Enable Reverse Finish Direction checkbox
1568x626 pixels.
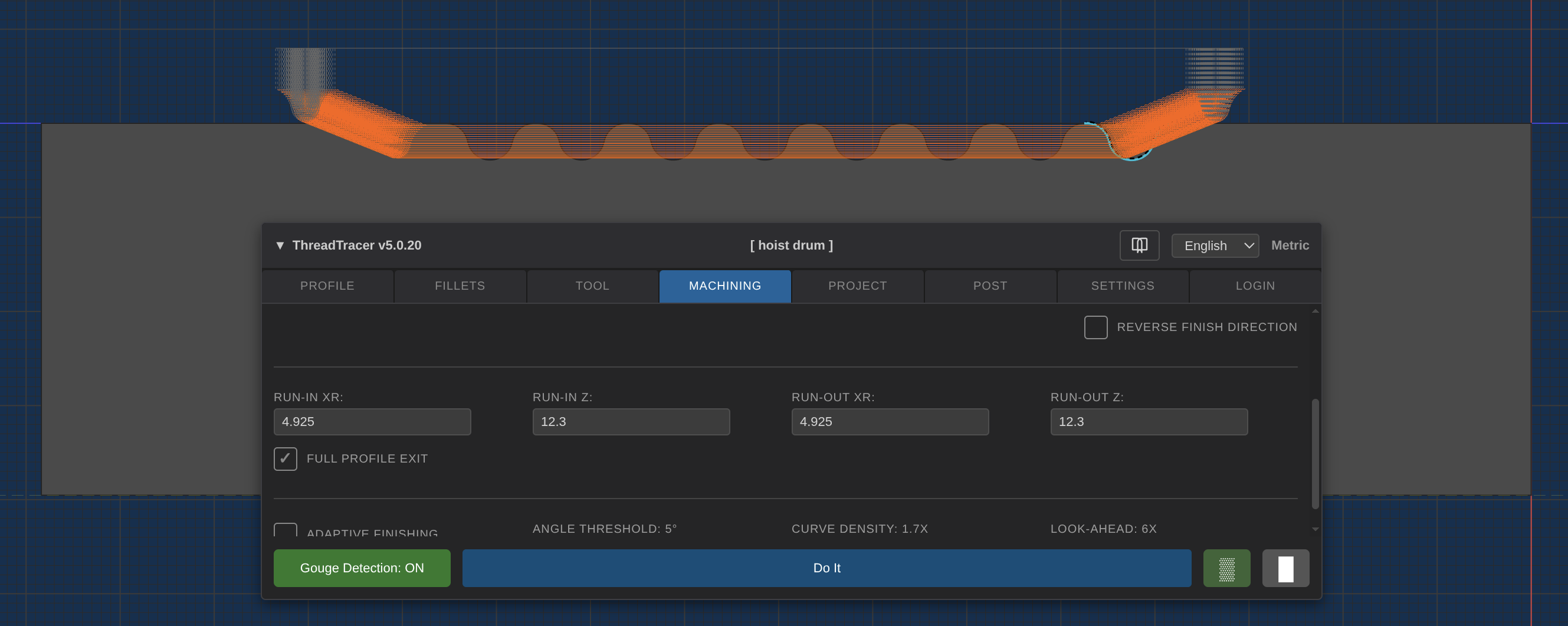pyautogui.click(x=1095, y=327)
